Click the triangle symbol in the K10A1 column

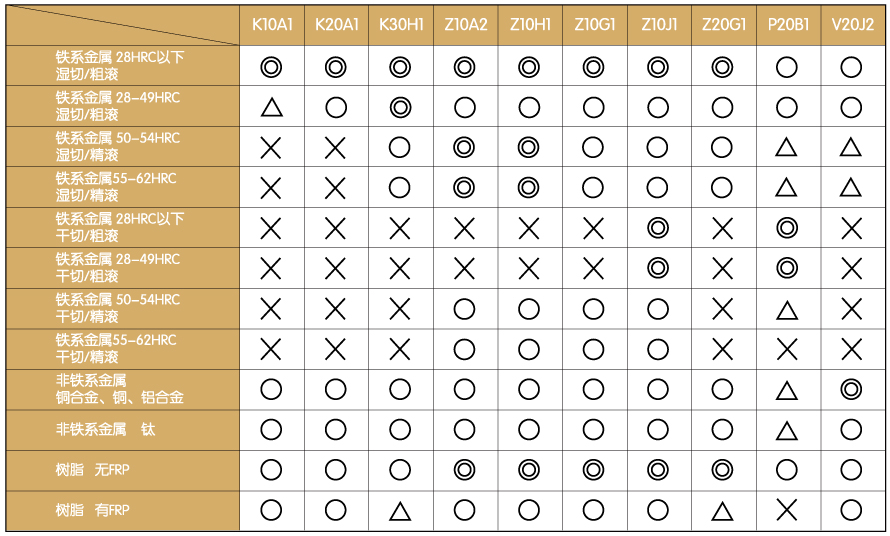click(271, 108)
